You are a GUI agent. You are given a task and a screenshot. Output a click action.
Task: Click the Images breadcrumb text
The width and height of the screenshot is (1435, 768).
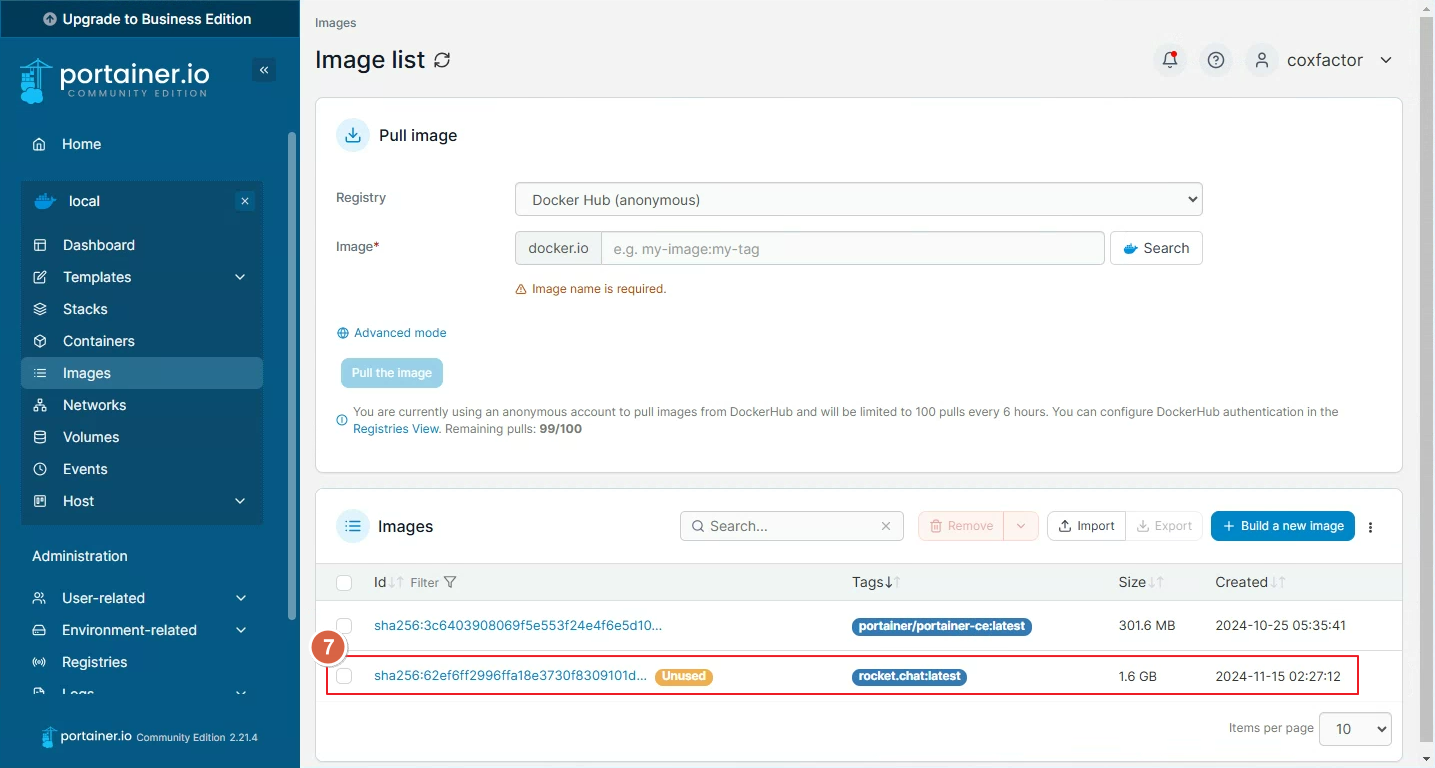[335, 22]
